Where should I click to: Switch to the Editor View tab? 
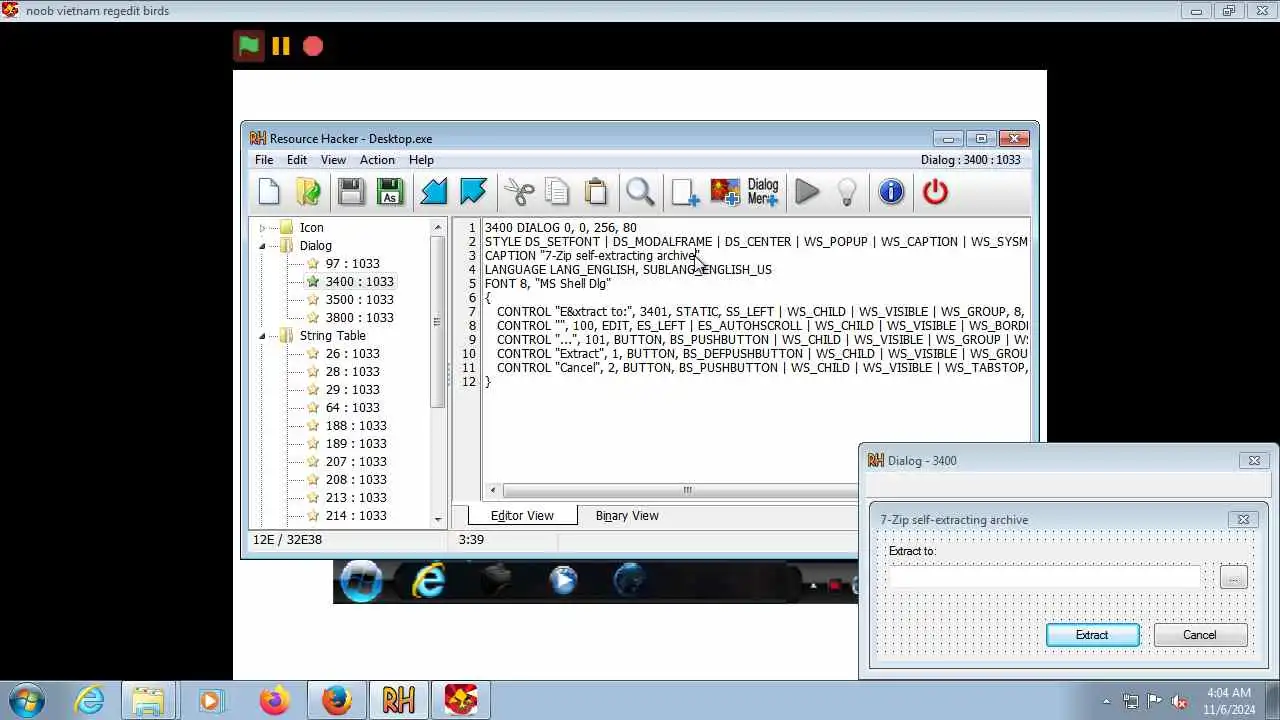pyautogui.click(x=522, y=516)
